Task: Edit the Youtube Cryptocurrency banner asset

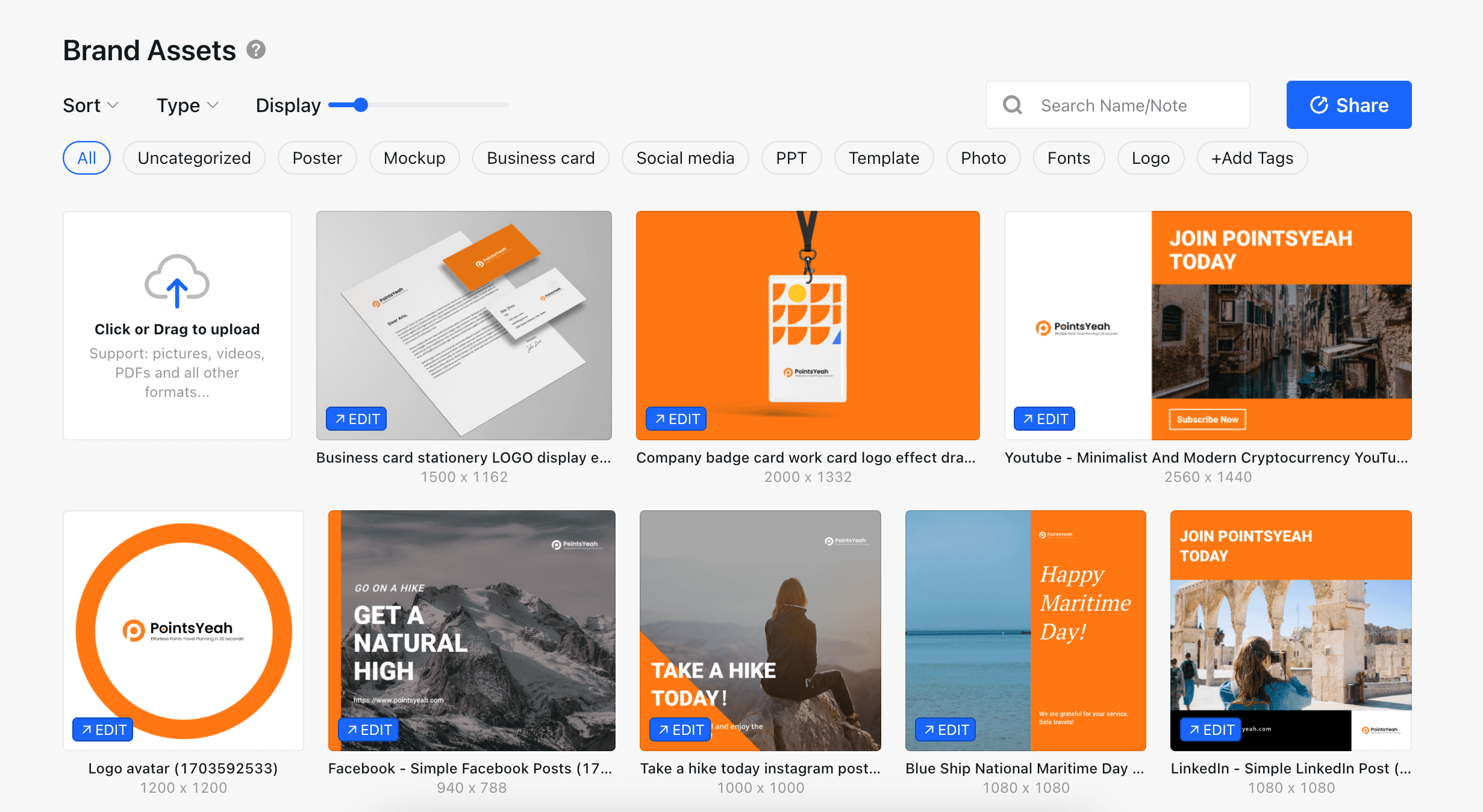Action: coord(1044,419)
